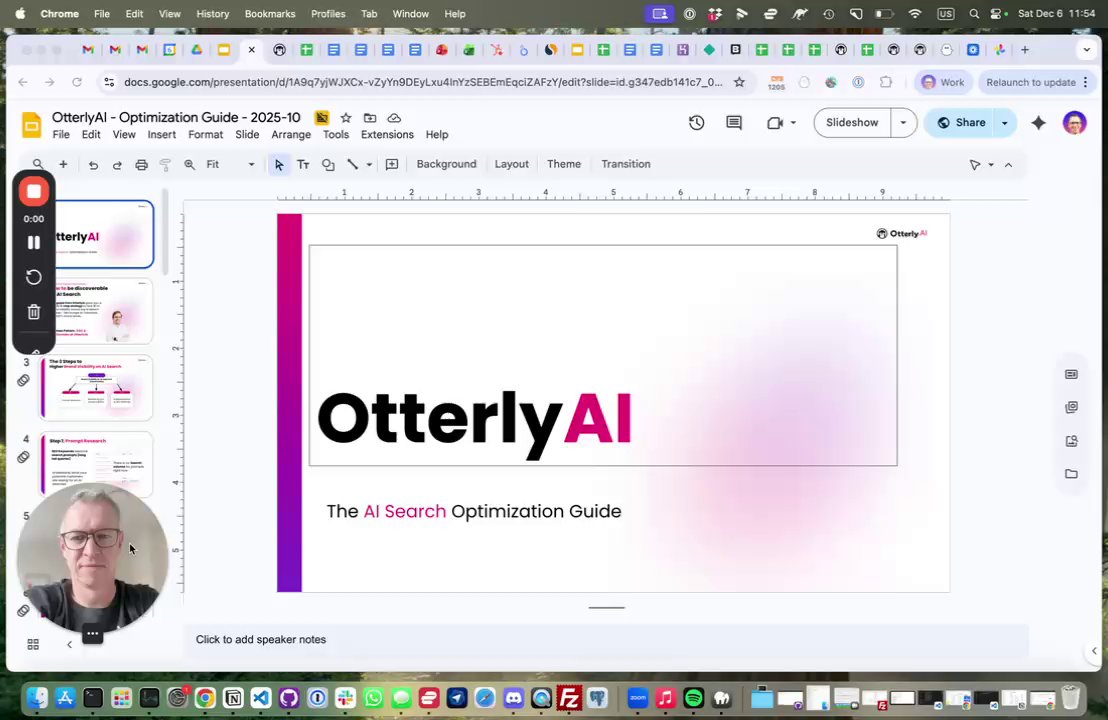This screenshot has height=720, width=1108.
Task: Star the presentation document
Action: click(346, 118)
